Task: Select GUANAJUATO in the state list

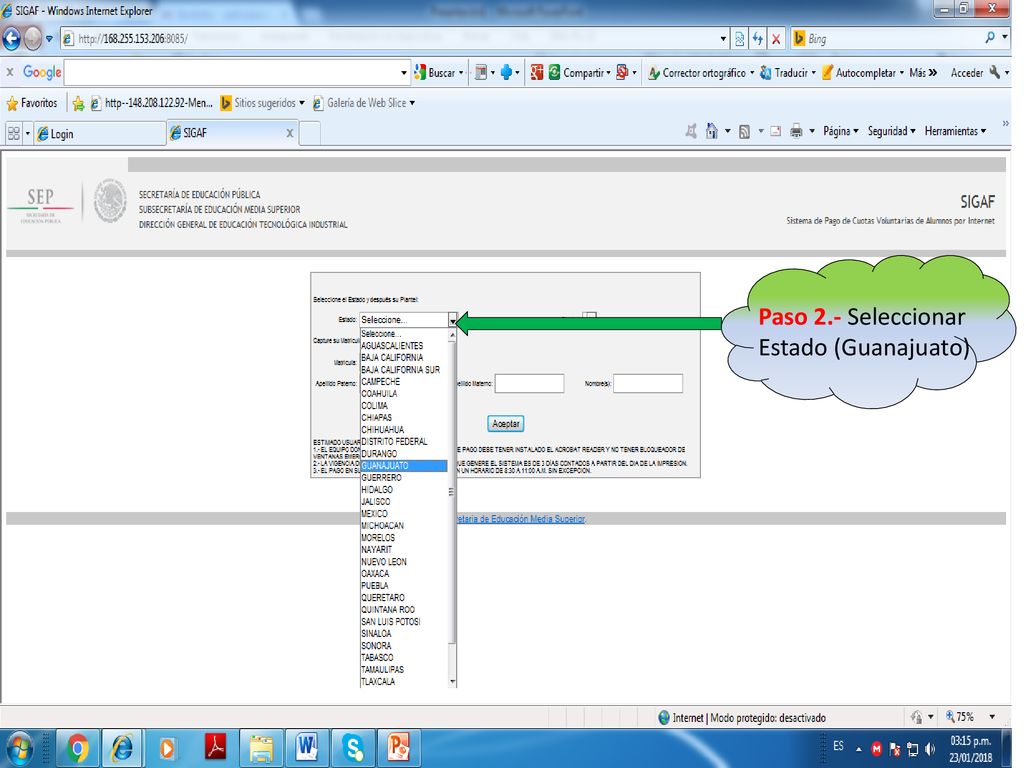Action: point(404,466)
